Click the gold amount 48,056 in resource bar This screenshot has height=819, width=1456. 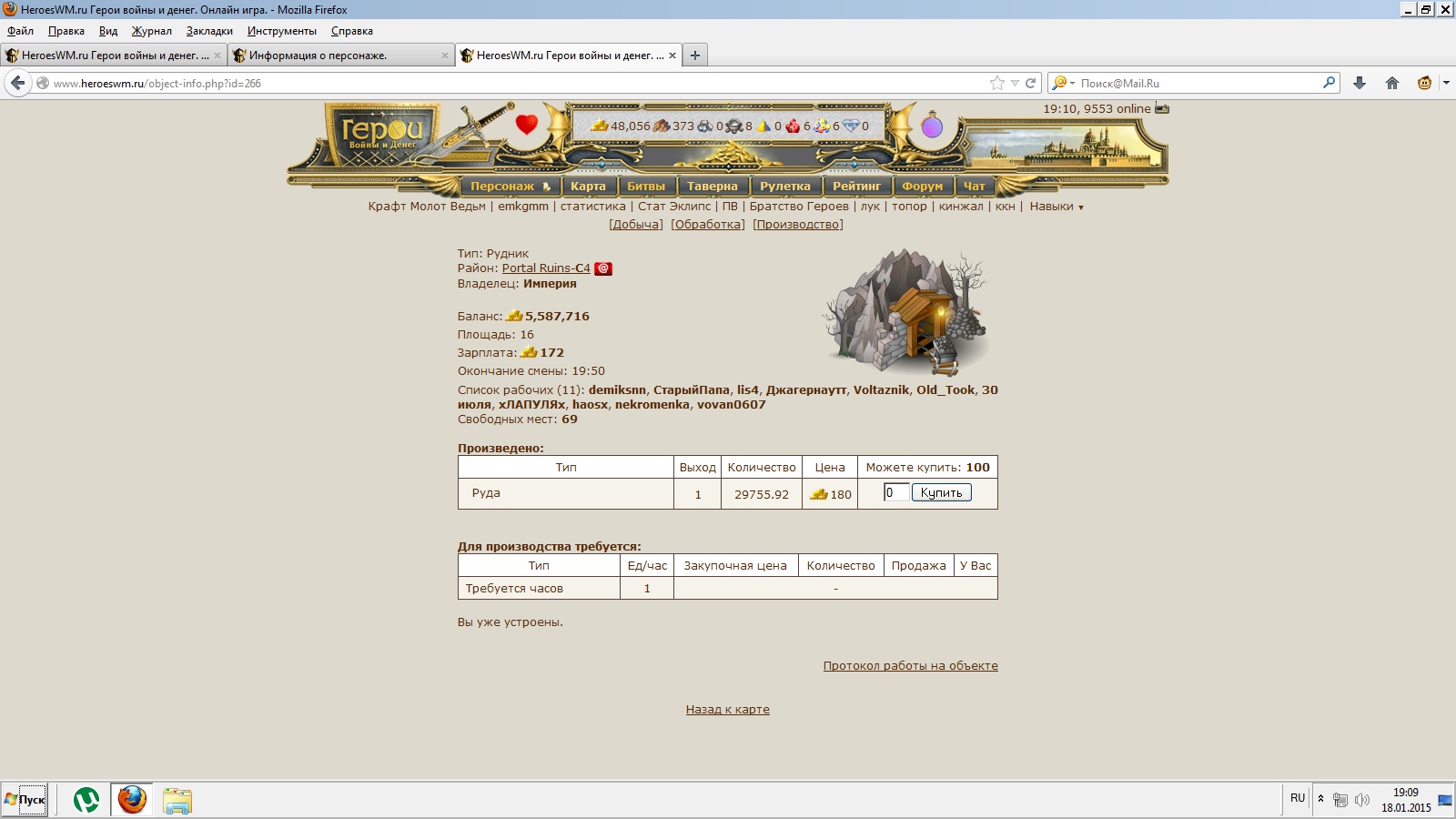click(x=631, y=126)
